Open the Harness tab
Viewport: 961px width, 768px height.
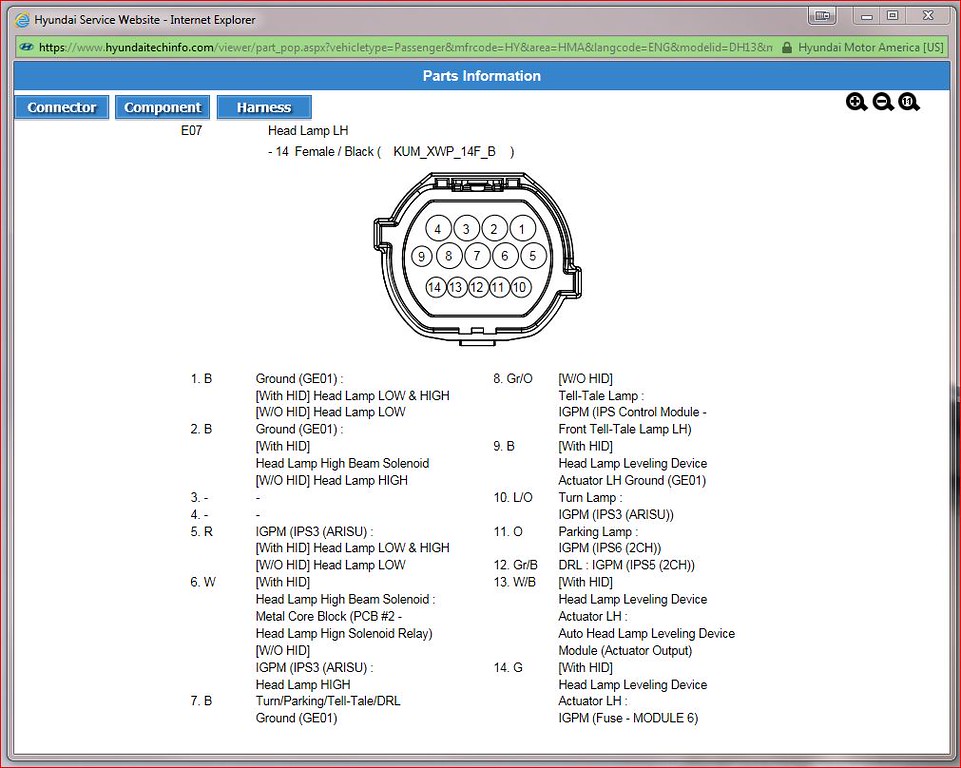click(264, 107)
